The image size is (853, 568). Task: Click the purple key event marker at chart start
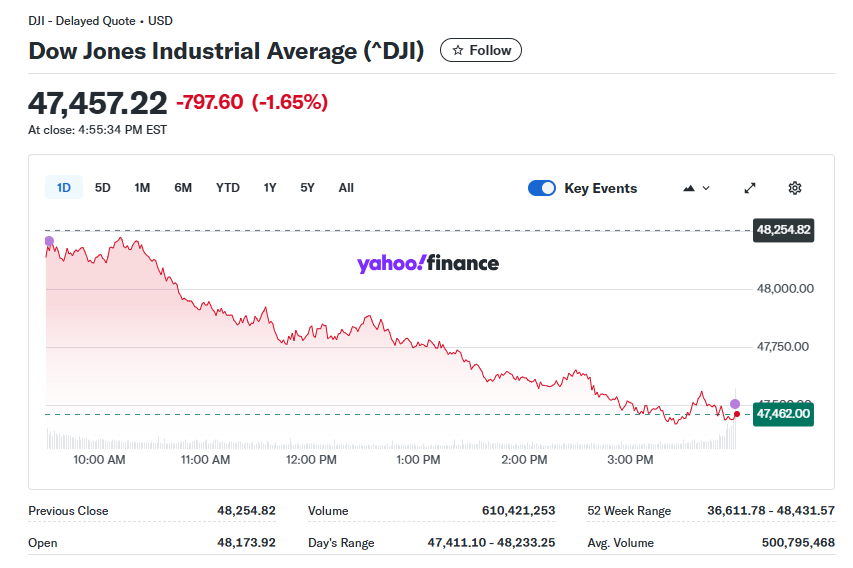click(x=49, y=241)
